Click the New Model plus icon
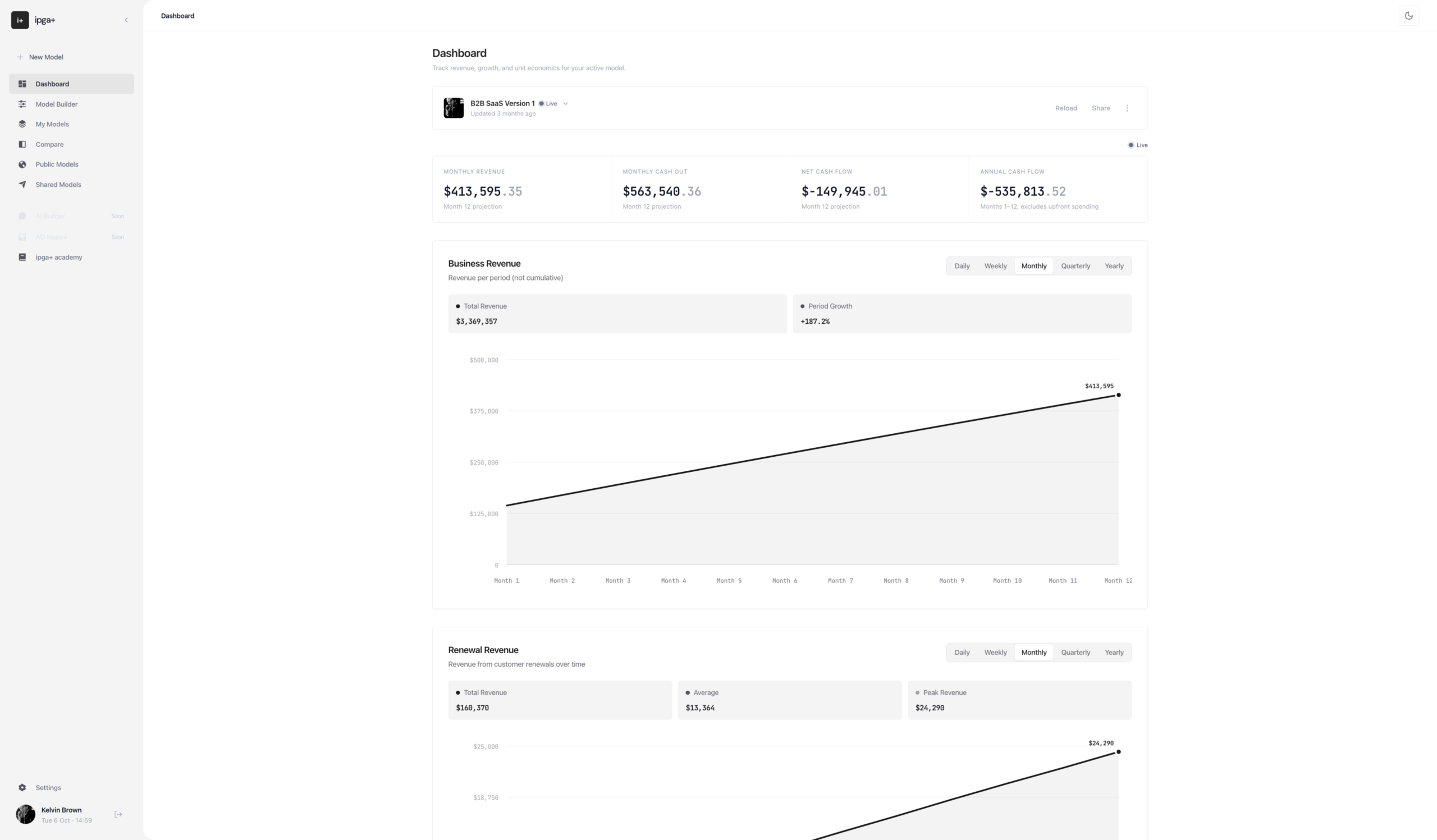The width and height of the screenshot is (1437, 840). click(20, 57)
